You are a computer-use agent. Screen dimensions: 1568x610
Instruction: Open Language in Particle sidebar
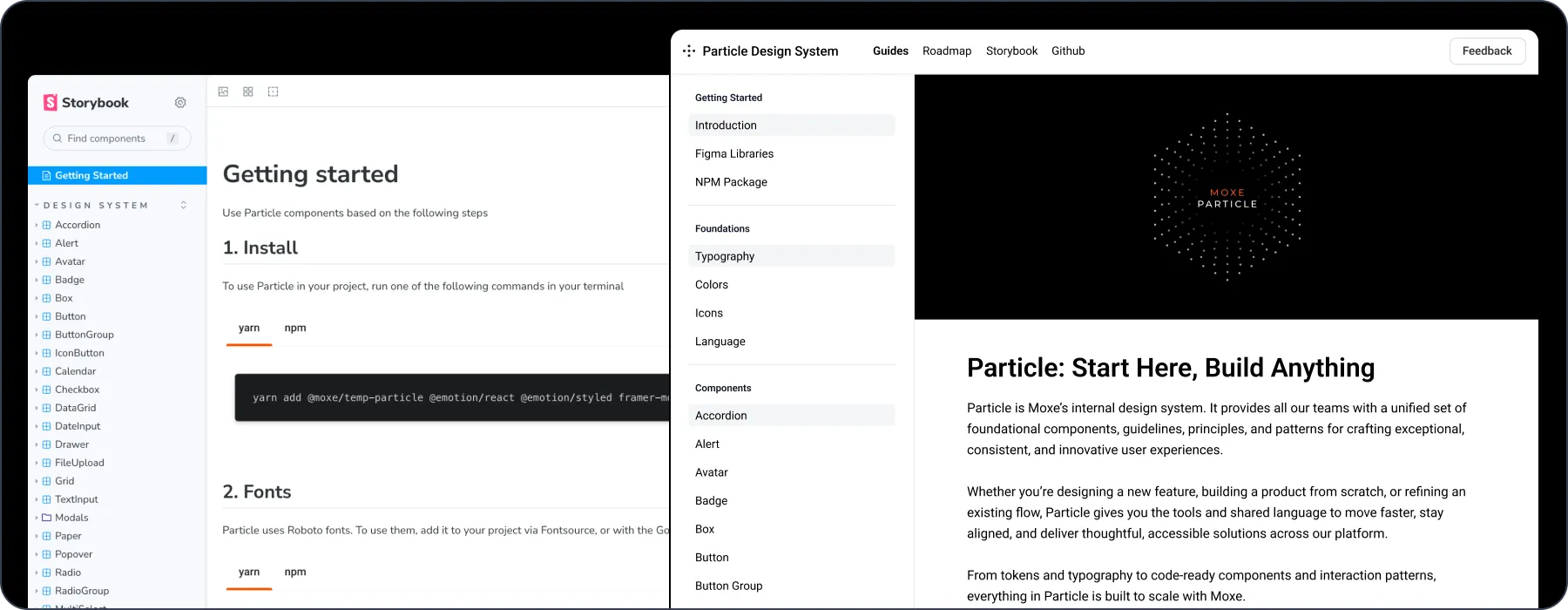click(x=792, y=342)
